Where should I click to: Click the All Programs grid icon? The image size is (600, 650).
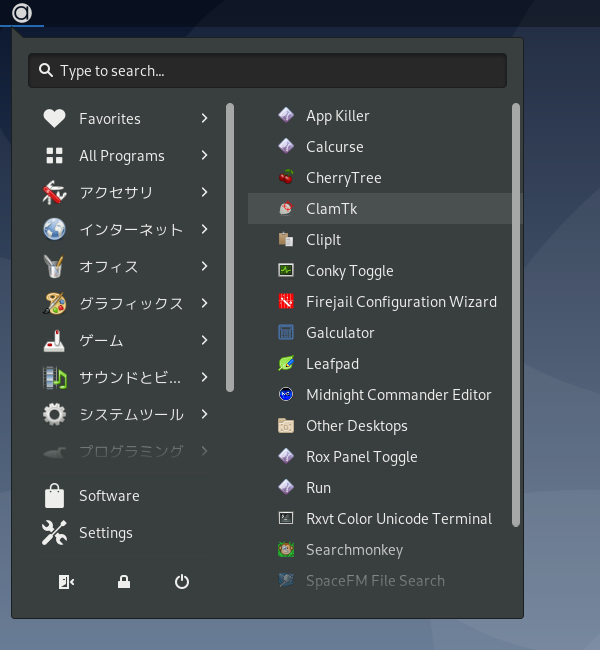pyautogui.click(x=54, y=155)
